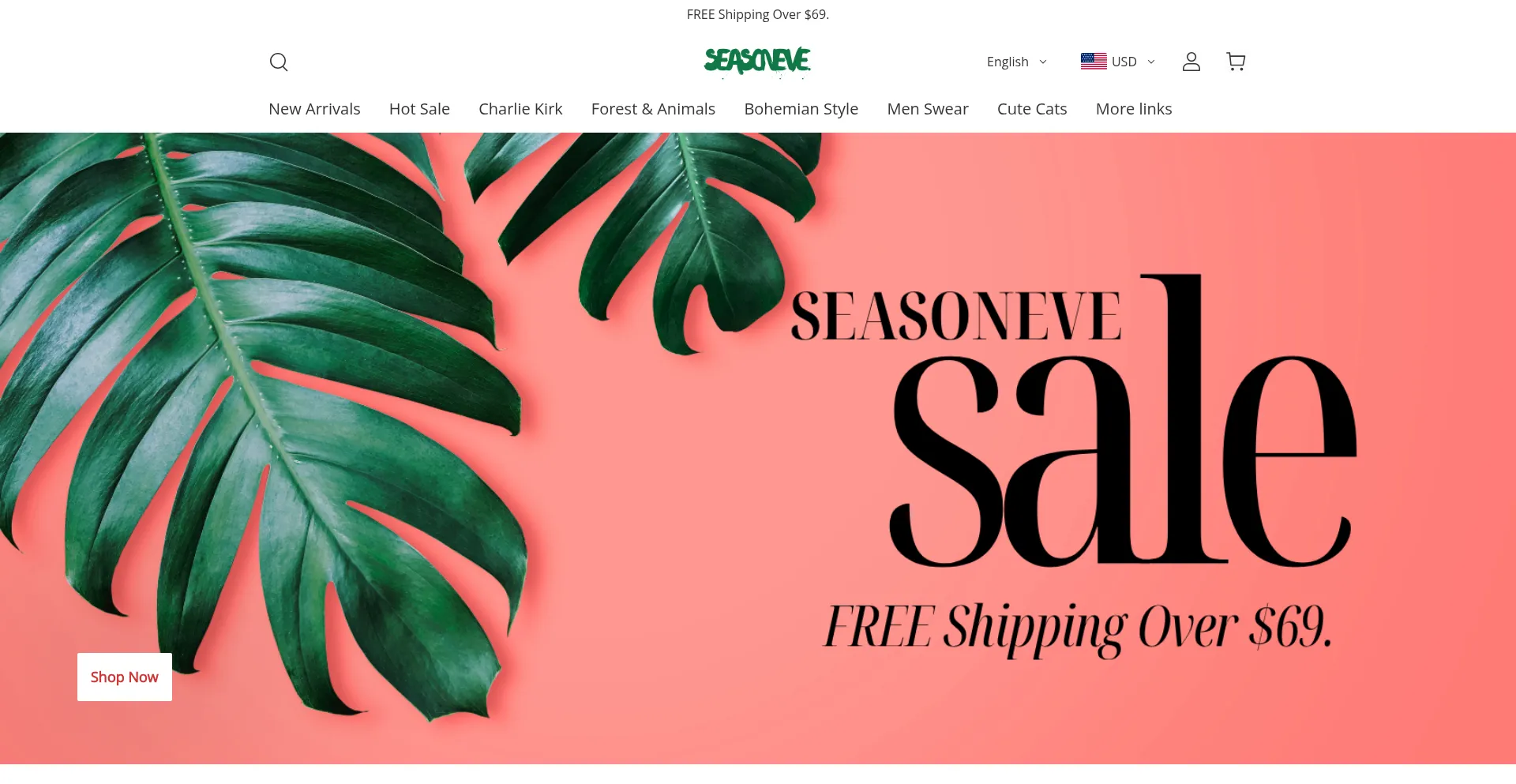
Task: Open Bohemian Style category
Action: (801, 109)
